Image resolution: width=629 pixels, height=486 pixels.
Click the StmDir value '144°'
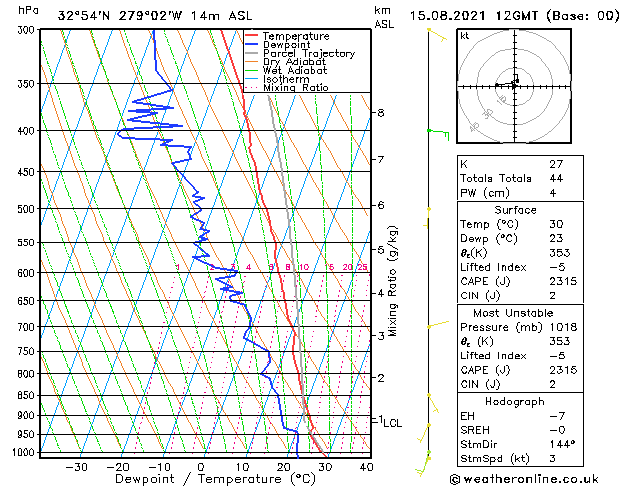click(562, 444)
